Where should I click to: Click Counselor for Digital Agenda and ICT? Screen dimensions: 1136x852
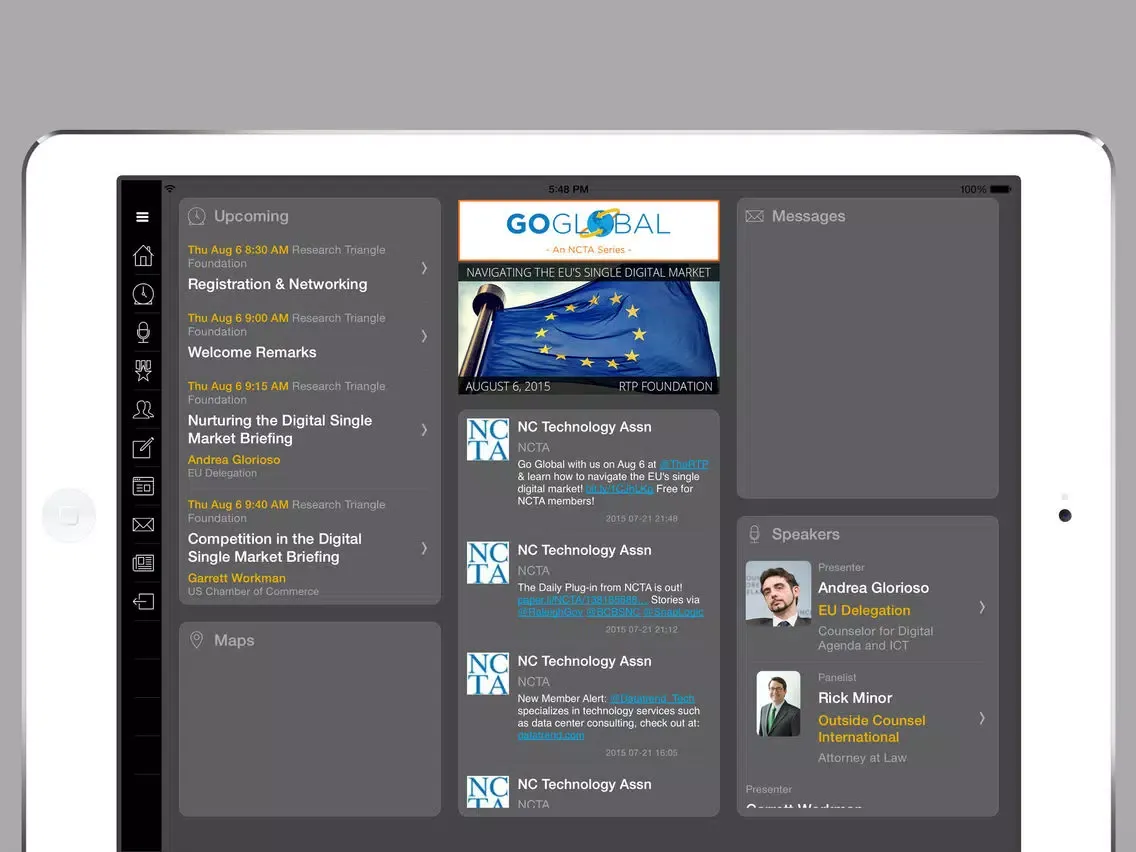pos(875,638)
